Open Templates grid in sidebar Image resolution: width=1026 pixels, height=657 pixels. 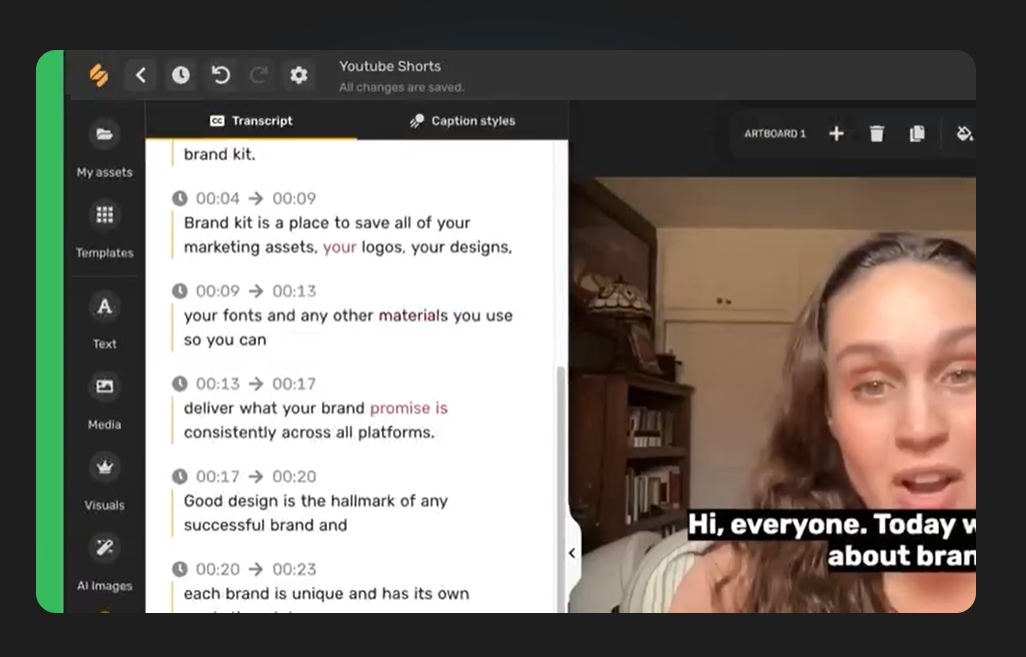click(x=105, y=228)
